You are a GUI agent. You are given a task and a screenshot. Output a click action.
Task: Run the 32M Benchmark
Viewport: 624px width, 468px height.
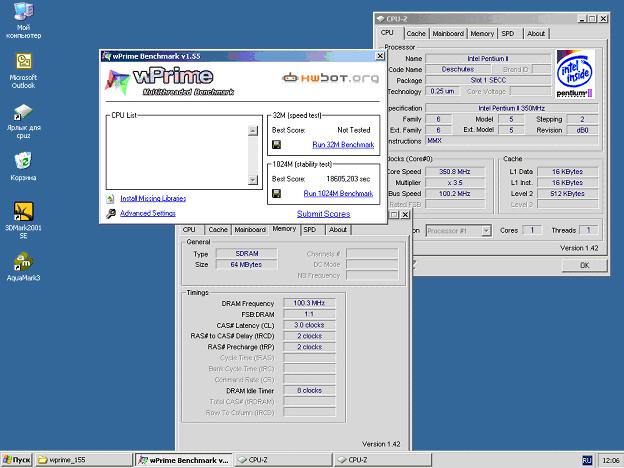pyautogui.click(x=343, y=145)
